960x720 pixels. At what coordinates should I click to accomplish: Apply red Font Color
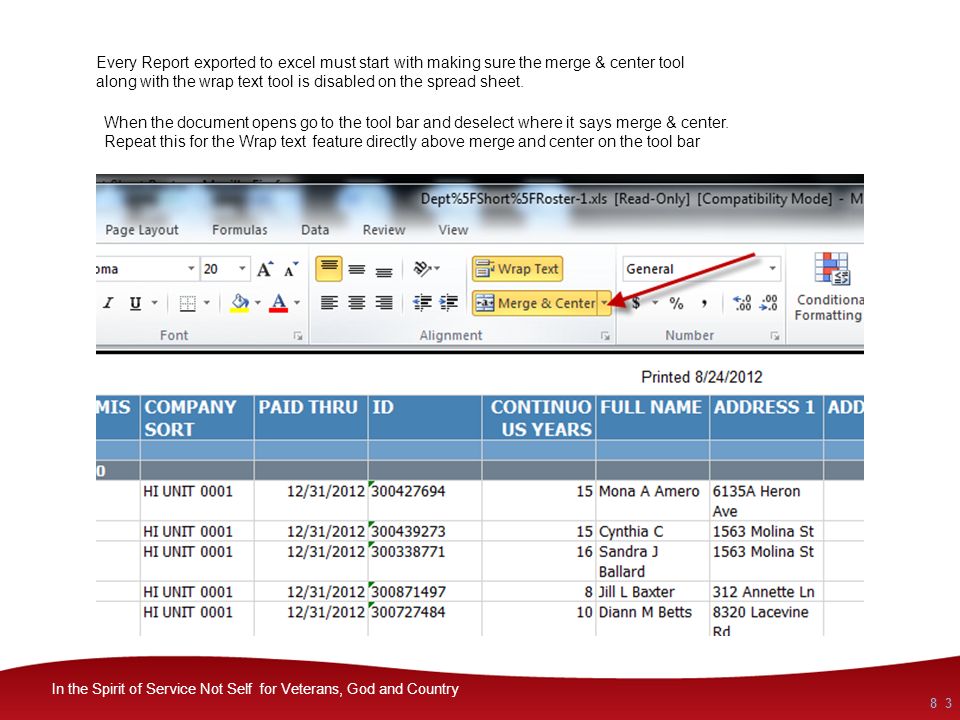pos(279,302)
